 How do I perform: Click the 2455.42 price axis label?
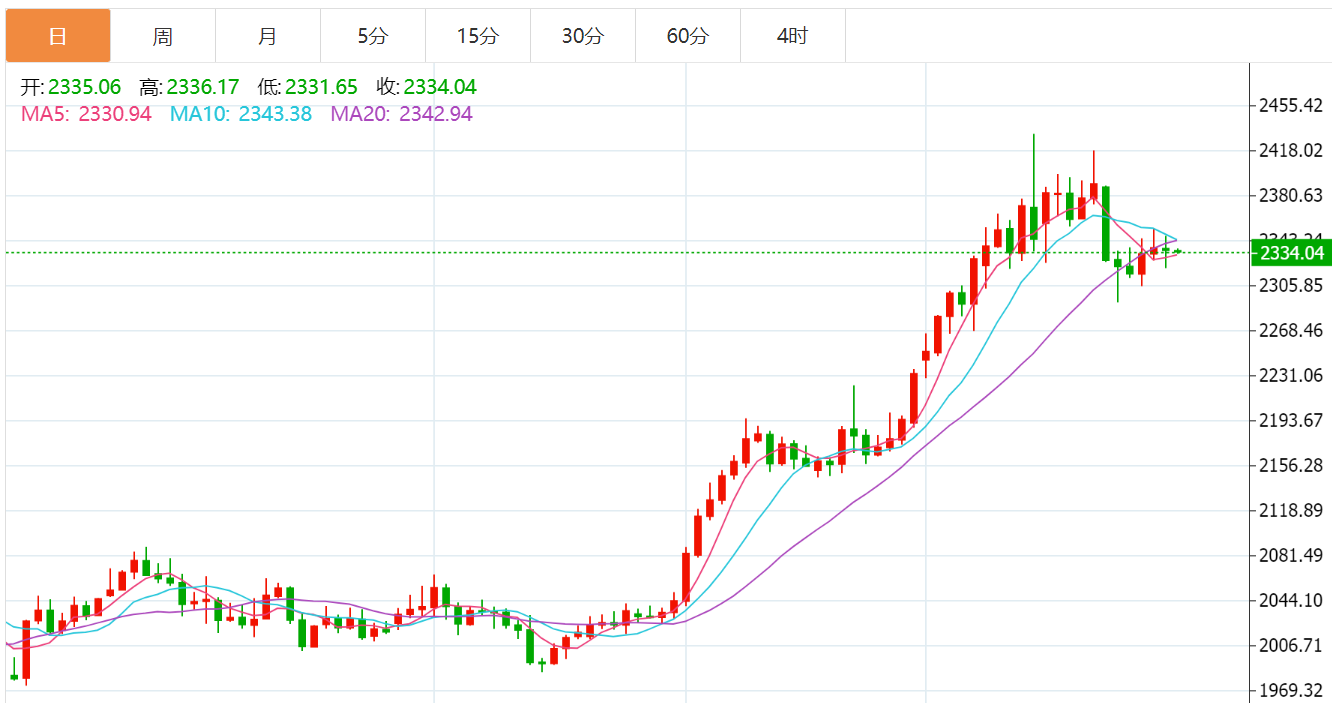1292,105
